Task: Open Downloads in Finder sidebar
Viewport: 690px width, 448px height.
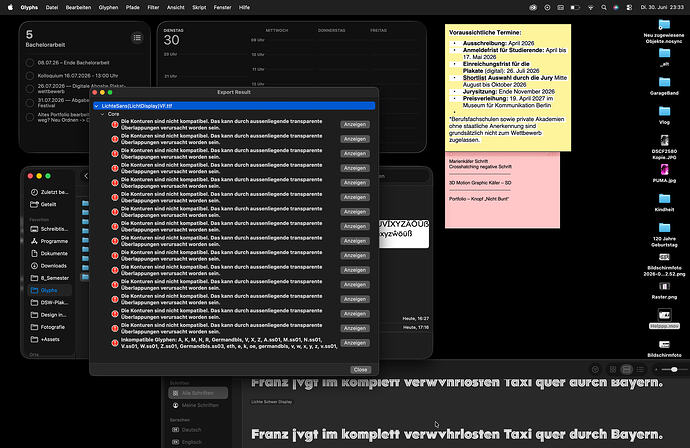Action: [49, 266]
